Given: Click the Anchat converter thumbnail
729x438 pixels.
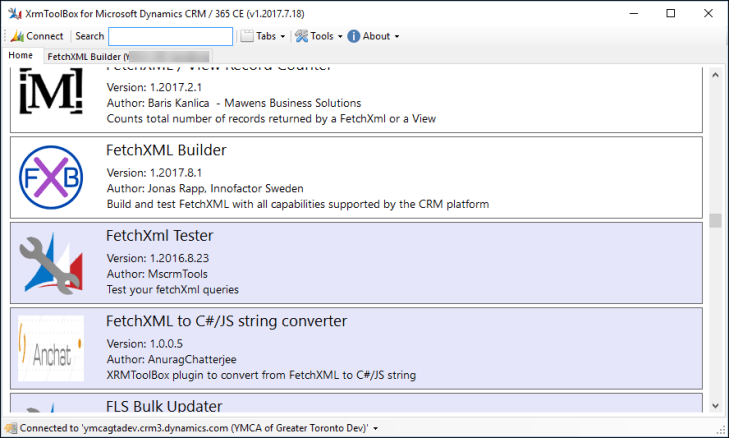Looking at the screenshot, I should tap(51, 348).
